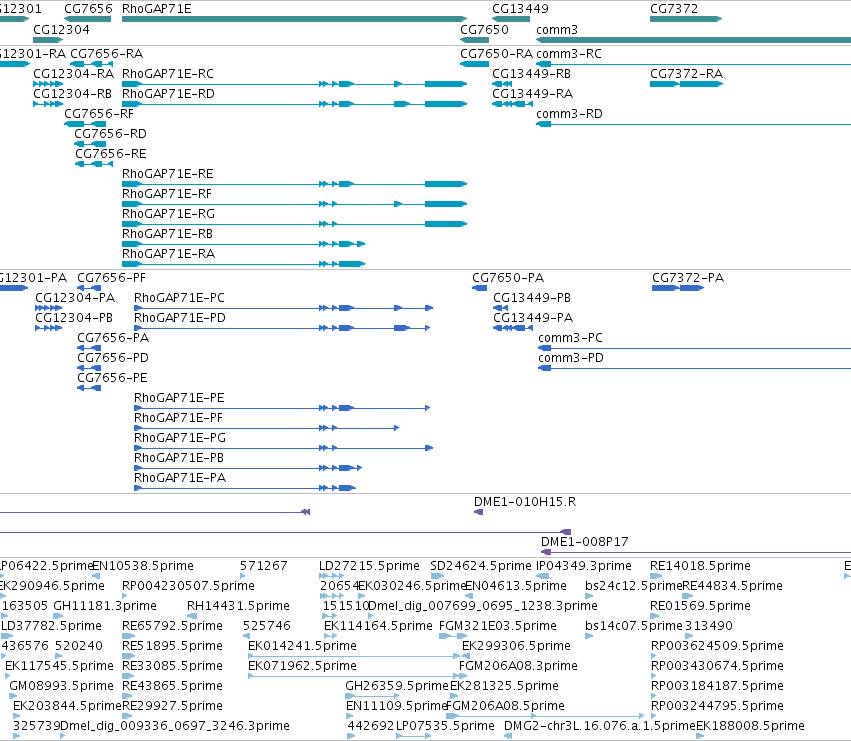
Task: Click protein comm3-PC
Action: (x=695, y=348)
